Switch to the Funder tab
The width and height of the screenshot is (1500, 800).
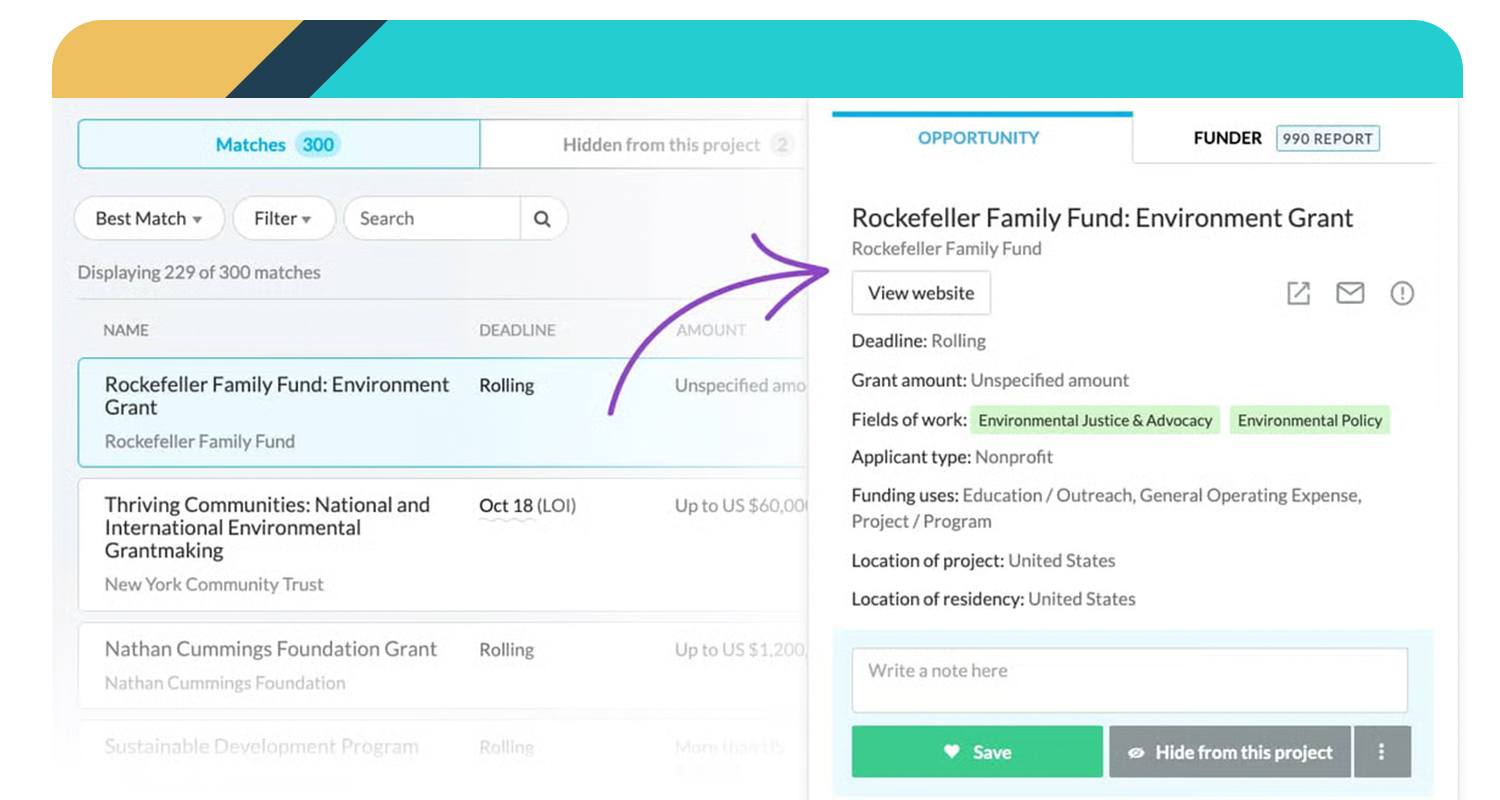pyautogui.click(x=1227, y=138)
